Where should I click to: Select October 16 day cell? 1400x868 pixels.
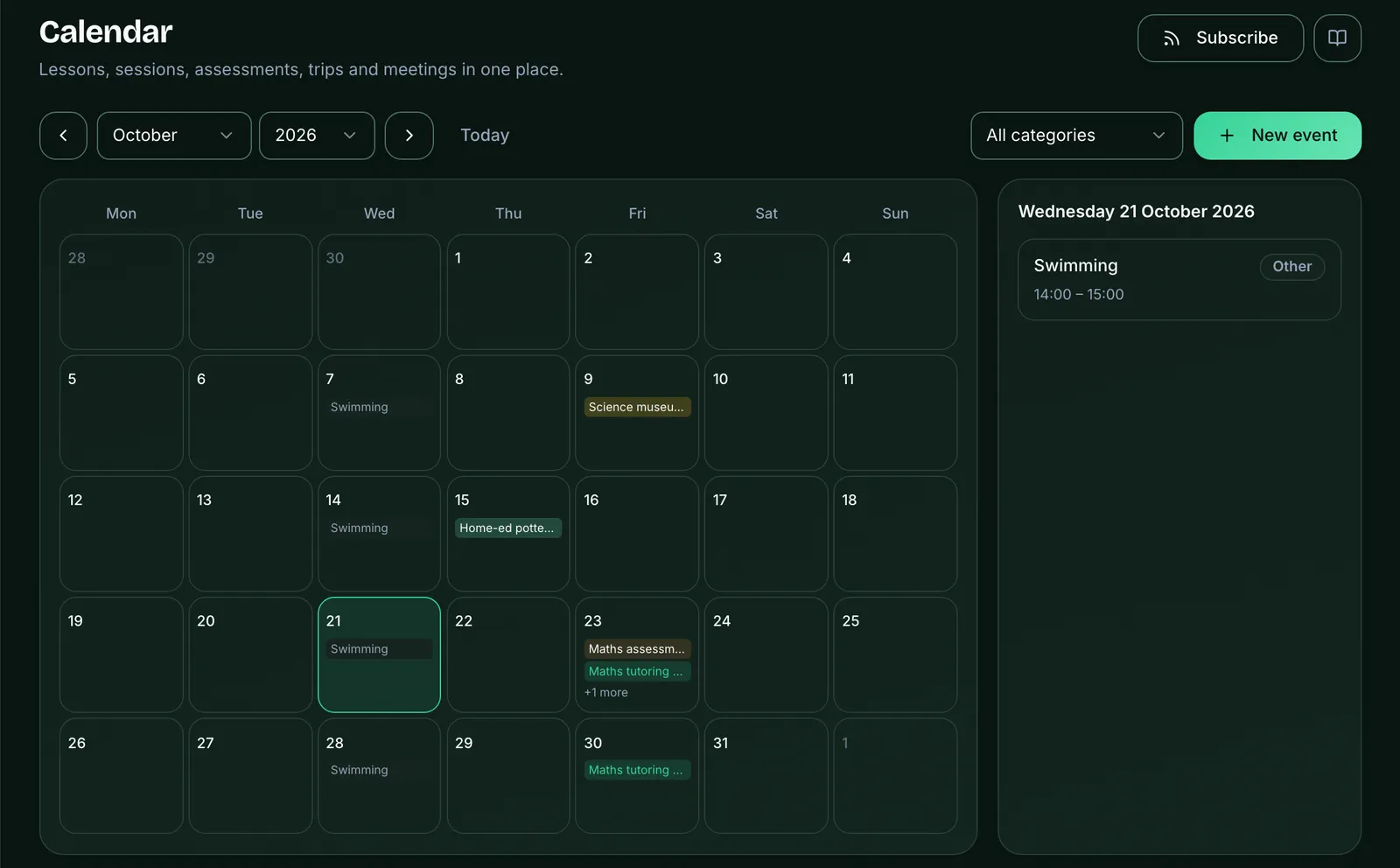click(637, 534)
